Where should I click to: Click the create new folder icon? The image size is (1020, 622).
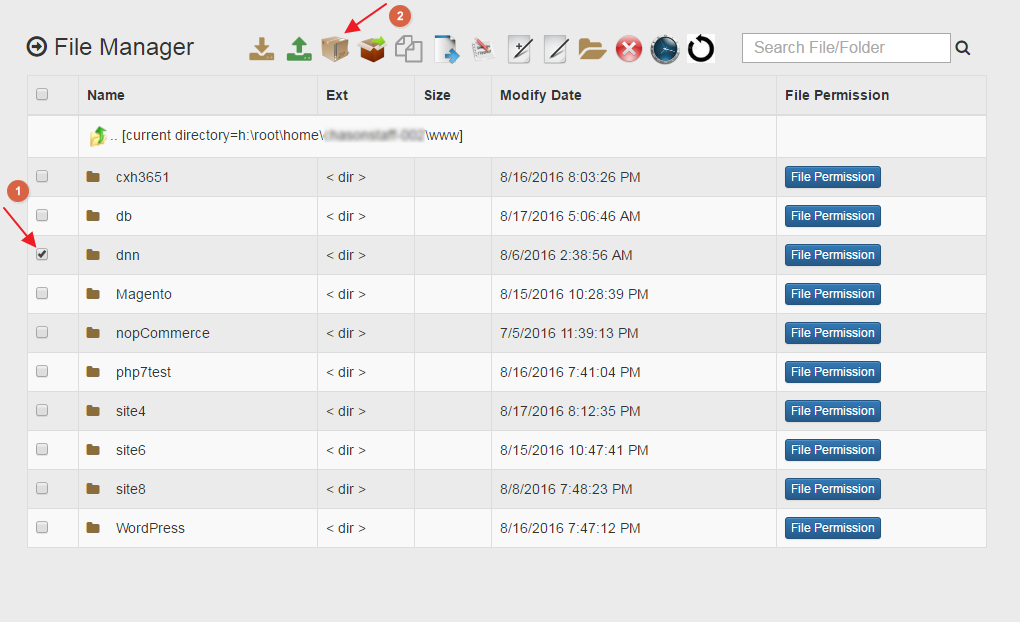592,47
